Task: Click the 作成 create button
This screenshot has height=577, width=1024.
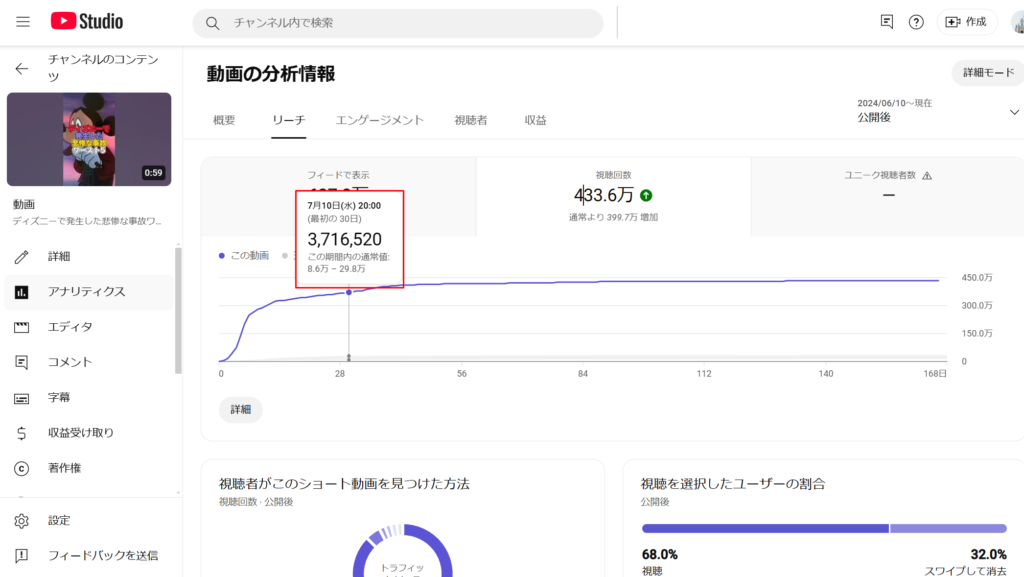Action: [x=966, y=22]
